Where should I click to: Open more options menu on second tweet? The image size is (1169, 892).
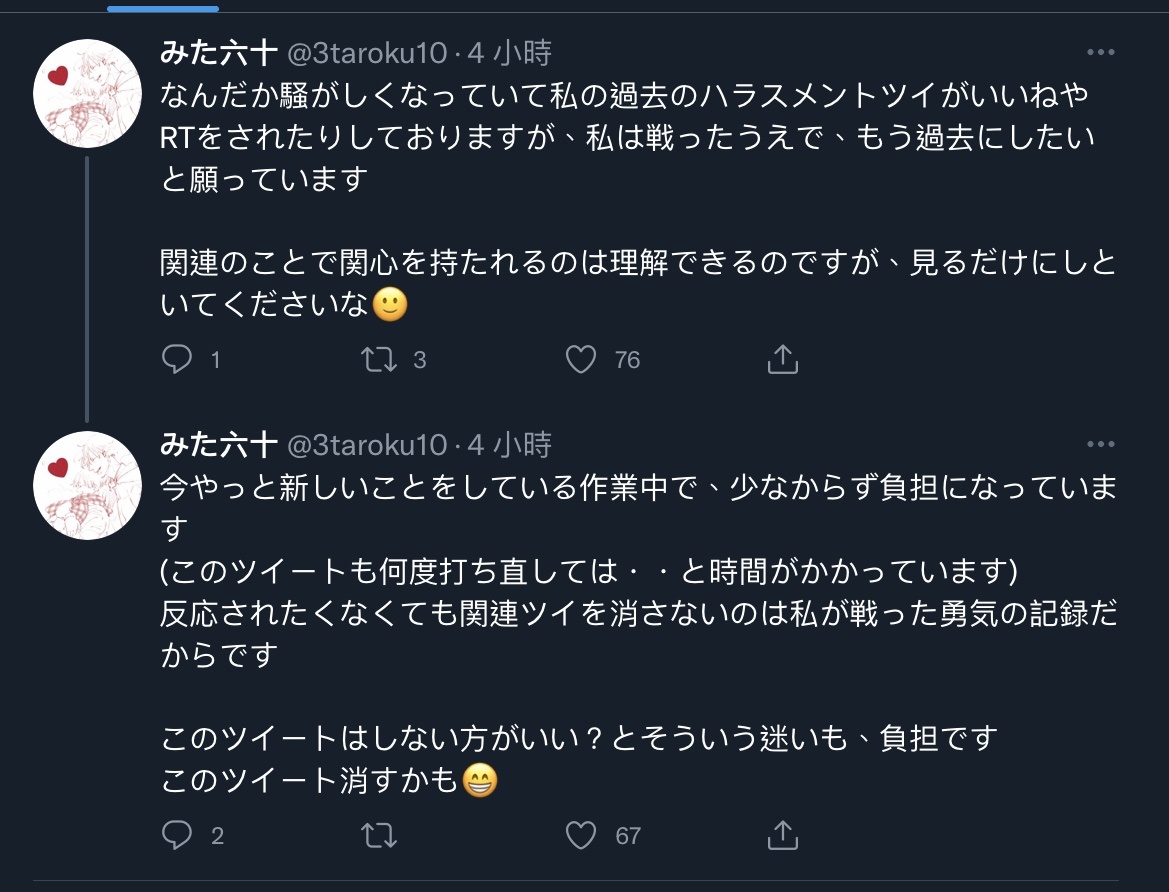click(1100, 444)
